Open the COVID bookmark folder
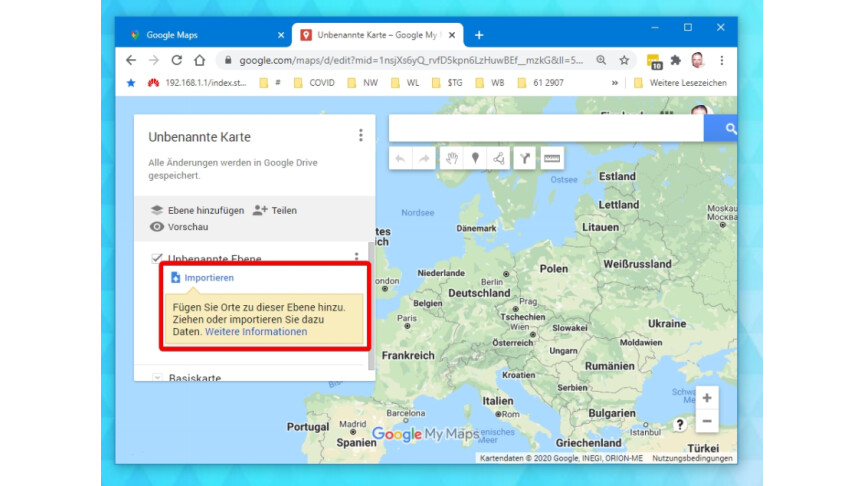This screenshot has height=486, width=864. (x=314, y=83)
